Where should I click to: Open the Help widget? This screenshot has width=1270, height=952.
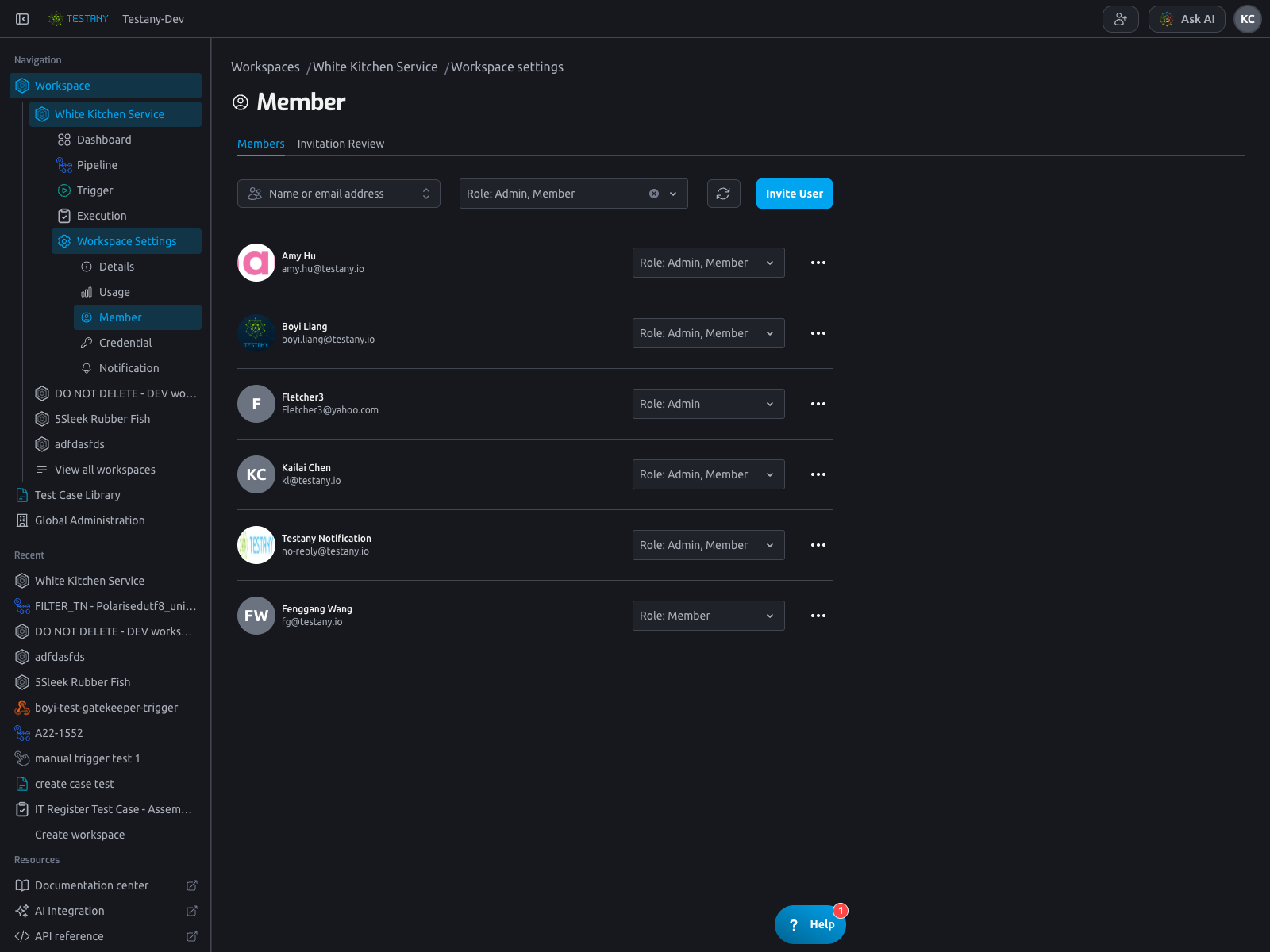(x=810, y=924)
